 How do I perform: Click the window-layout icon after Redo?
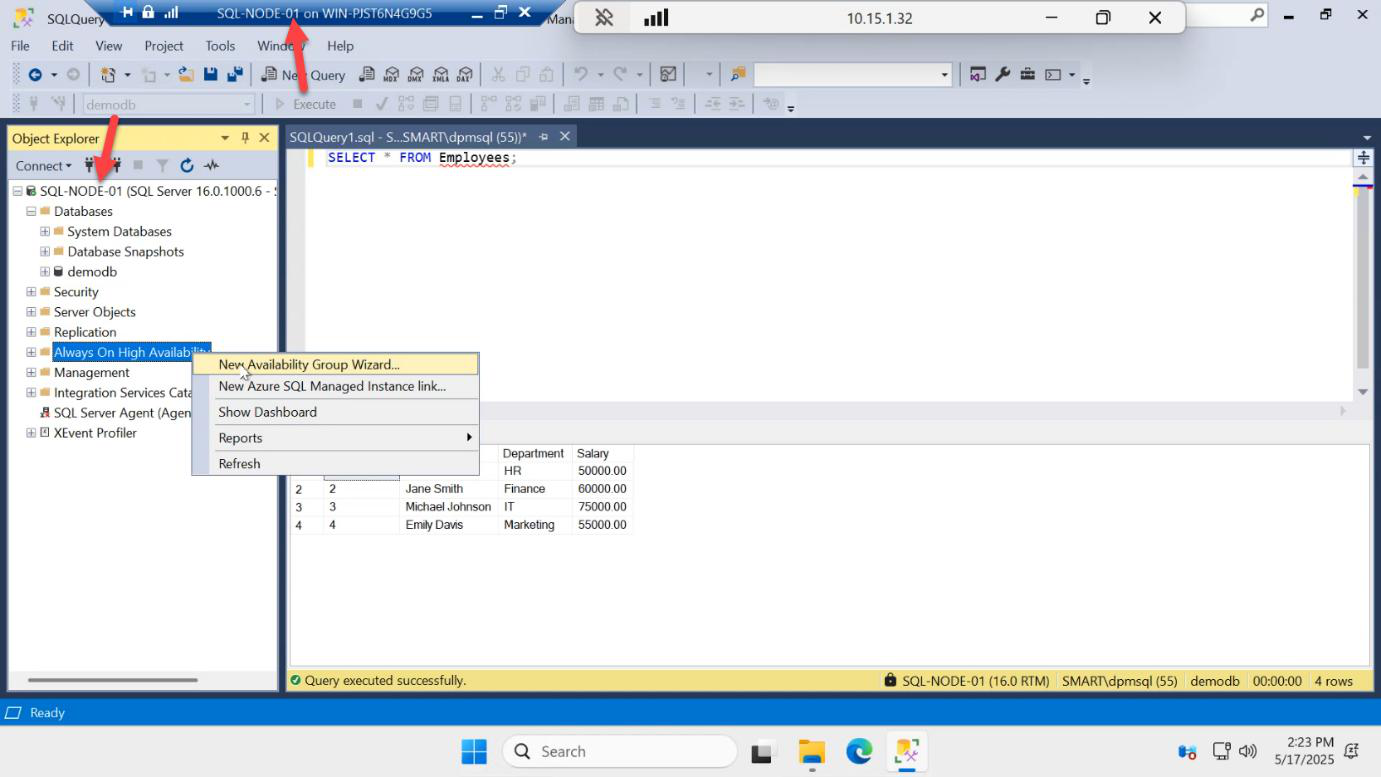pos(669,75)
